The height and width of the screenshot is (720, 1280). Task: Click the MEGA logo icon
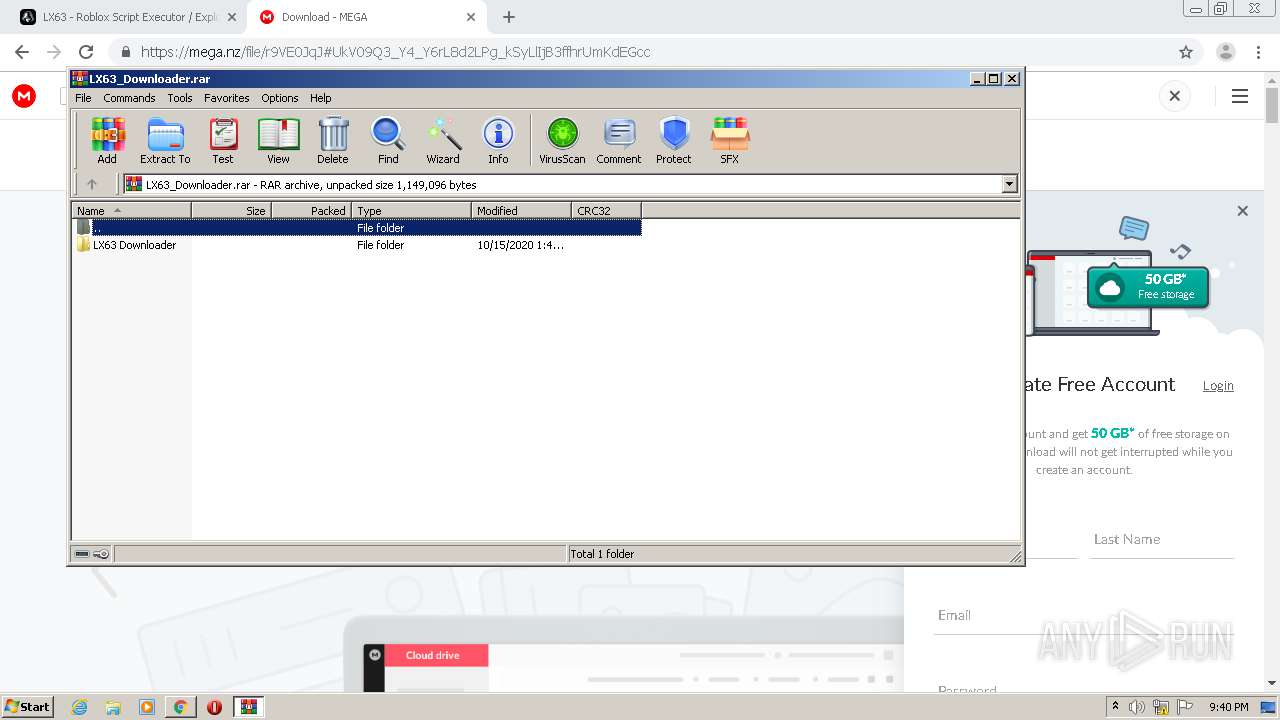24,96
